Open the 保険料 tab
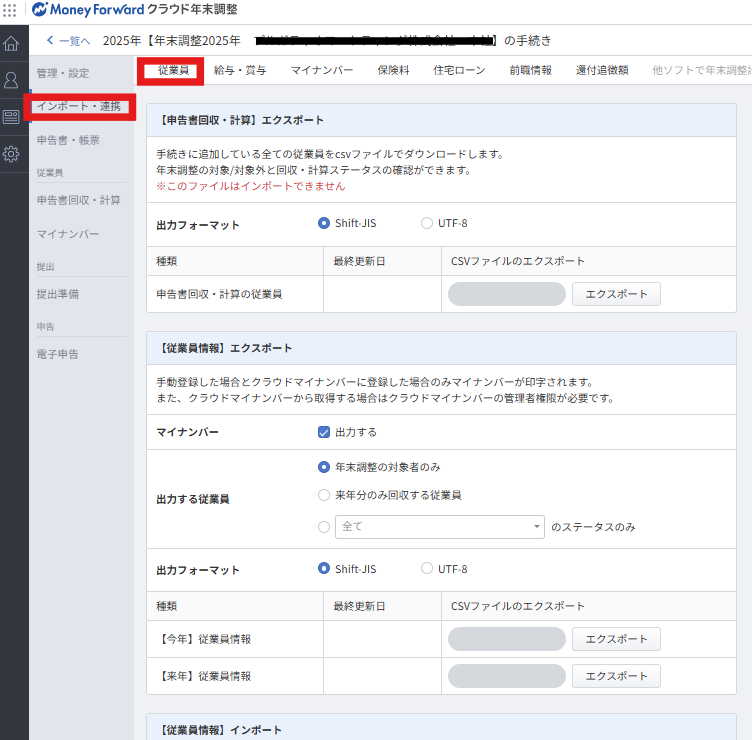Viewport: 752px width, 740px height. point(393,70)
